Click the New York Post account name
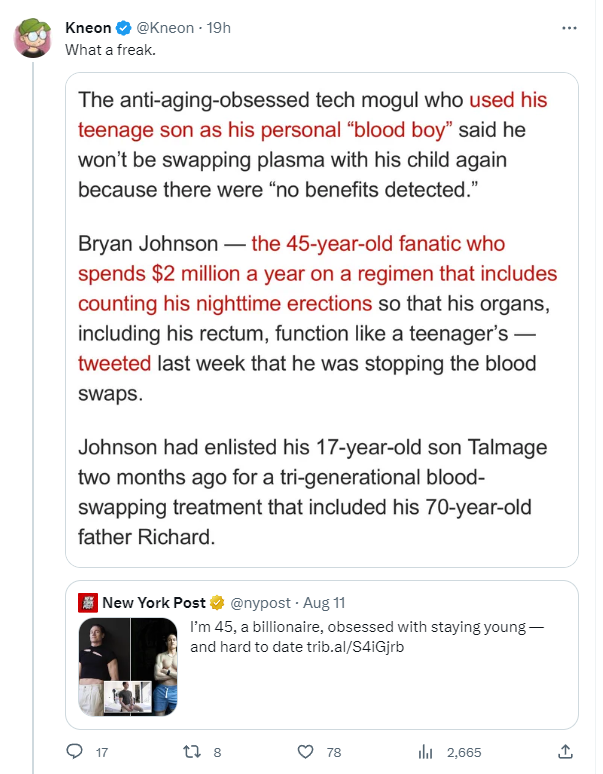This screenshot has height=774, width=603. click(154, 602)
